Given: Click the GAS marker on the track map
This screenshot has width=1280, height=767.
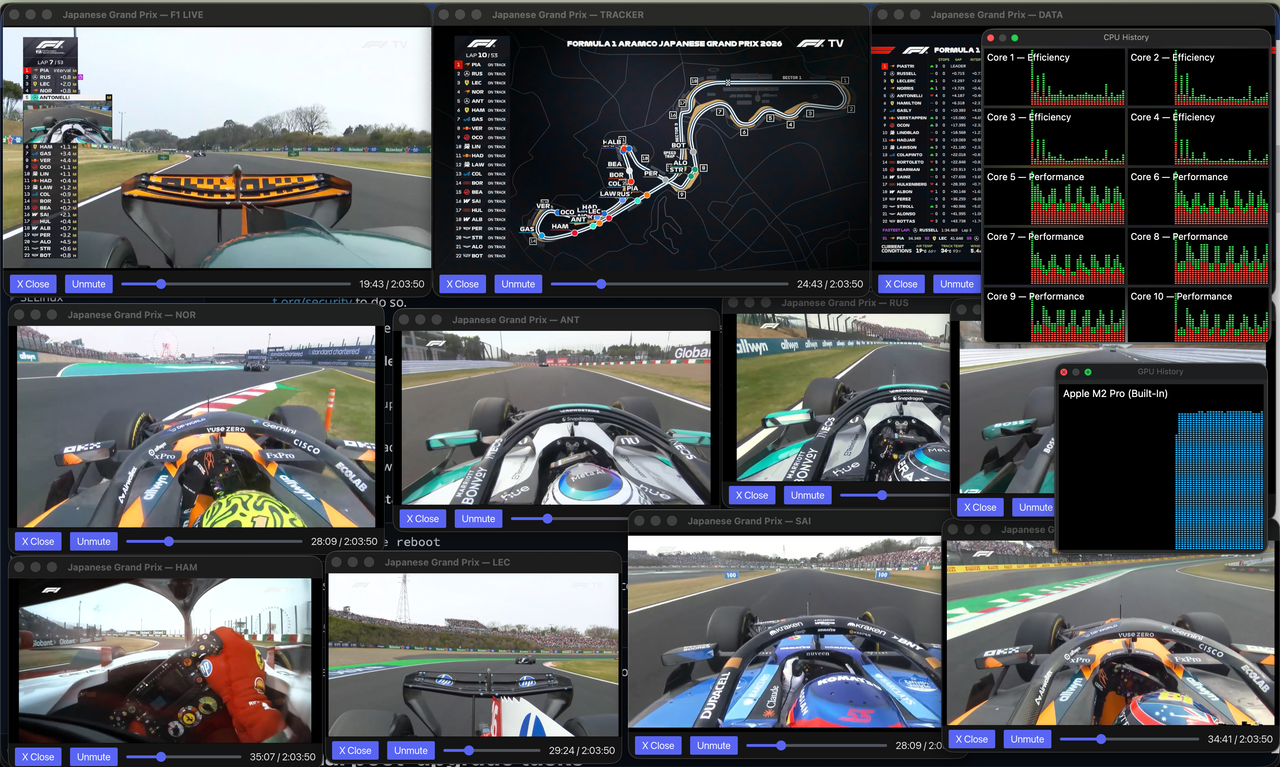Looking at the screenshot, I should tap(526, 230).
